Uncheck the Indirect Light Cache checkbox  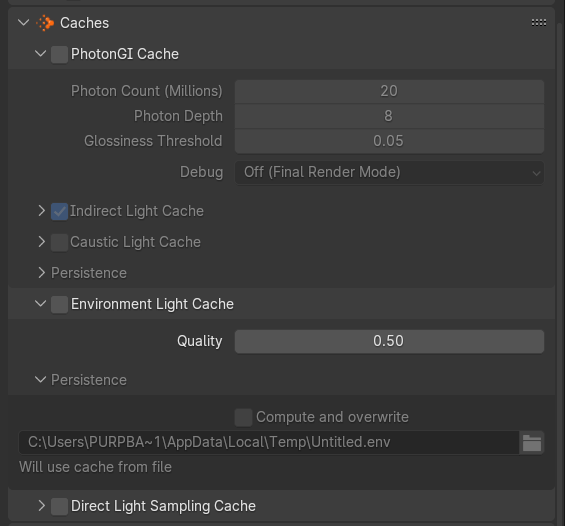pos(59,211)
